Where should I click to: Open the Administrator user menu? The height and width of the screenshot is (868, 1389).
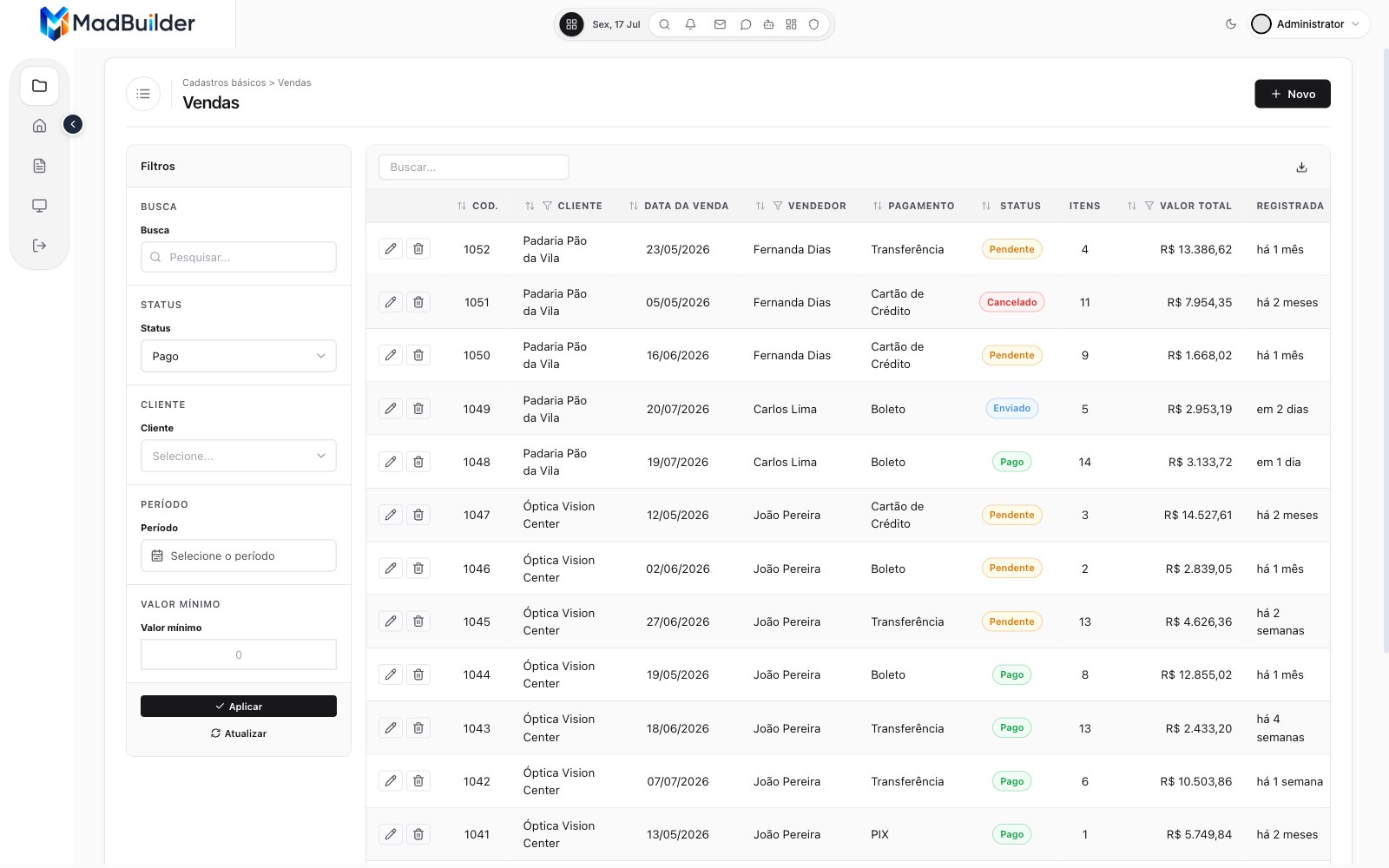(x=1309, y=24)
